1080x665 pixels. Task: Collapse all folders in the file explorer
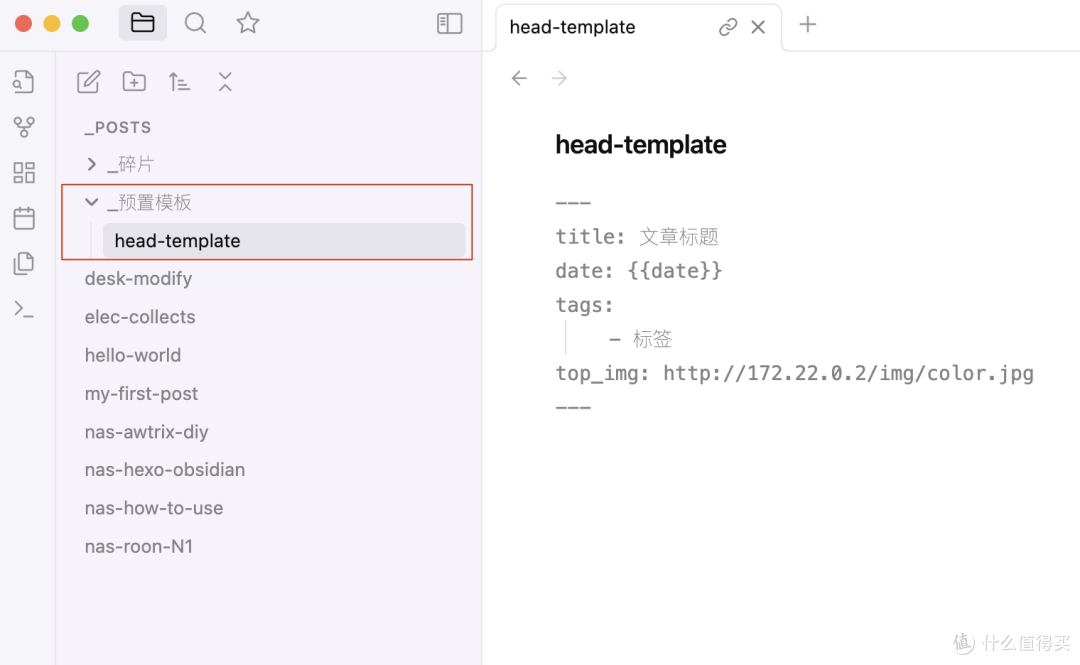[x=224, y=81]
